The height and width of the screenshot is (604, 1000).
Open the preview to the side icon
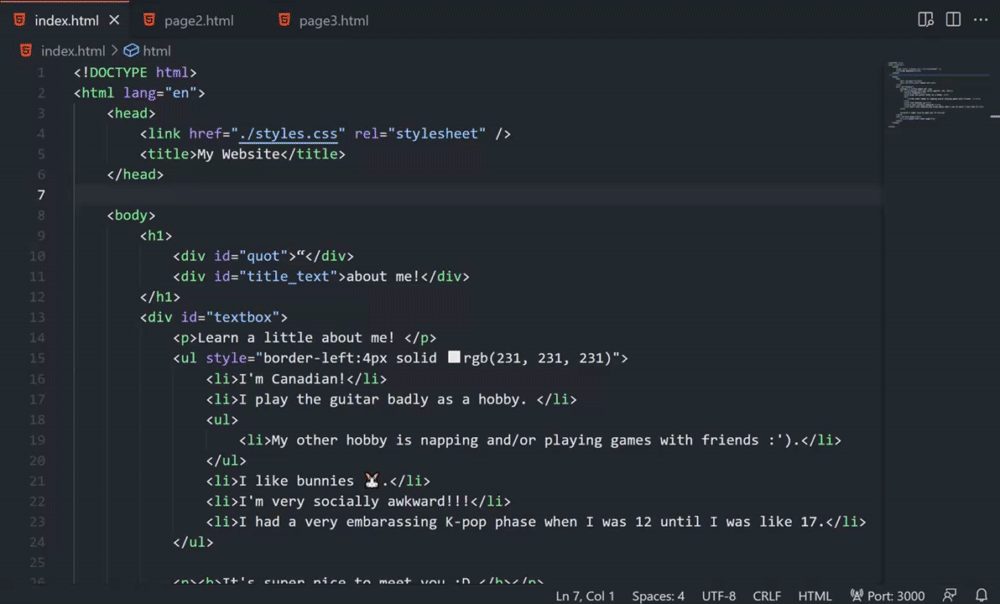coord(925,20)
